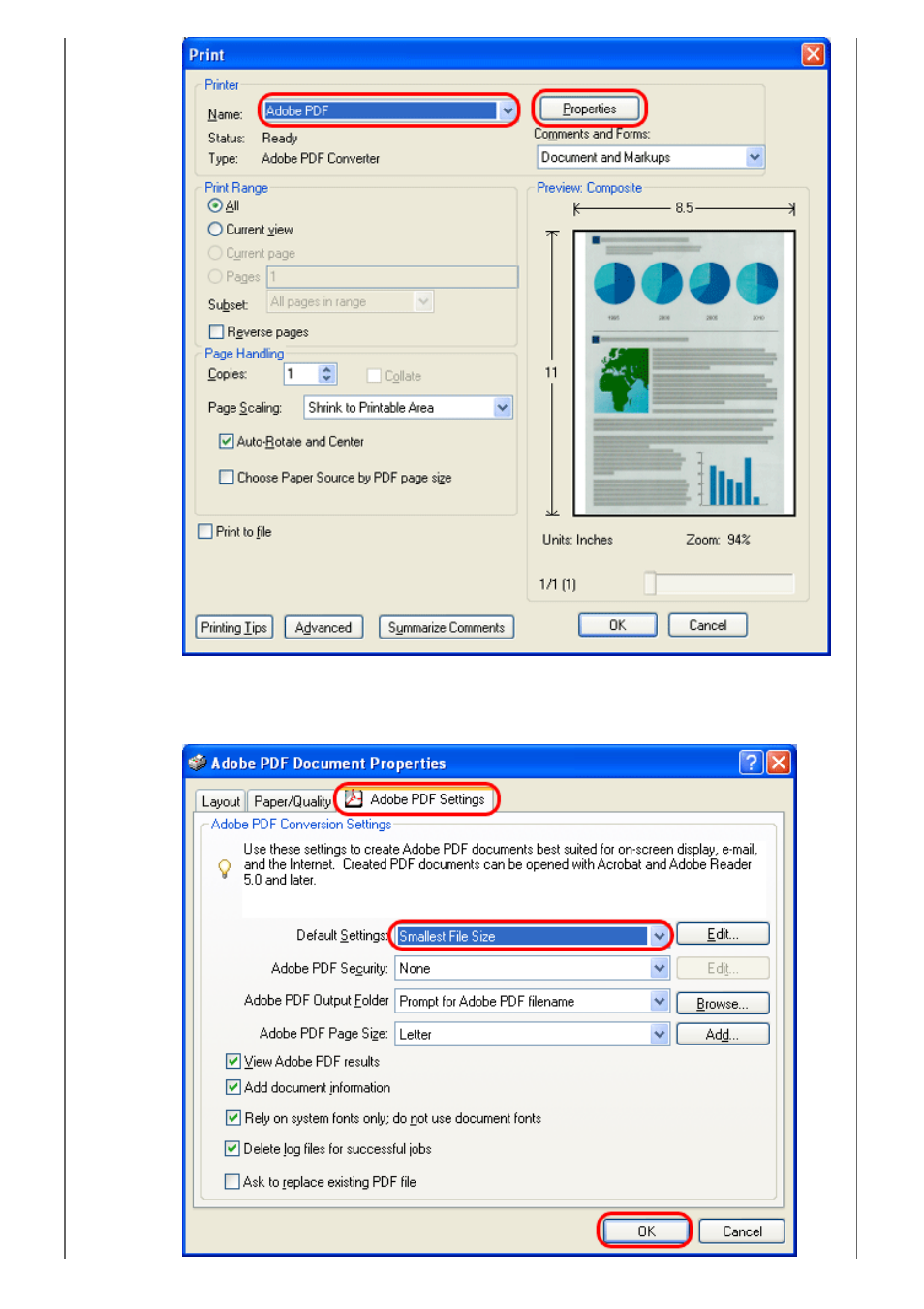
Task: Expand the Page Scaling dropdown
Action: tap(502, 408)
